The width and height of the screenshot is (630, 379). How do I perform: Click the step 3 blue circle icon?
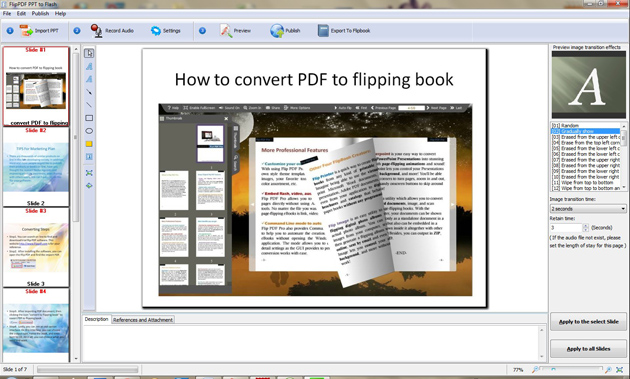202,31
